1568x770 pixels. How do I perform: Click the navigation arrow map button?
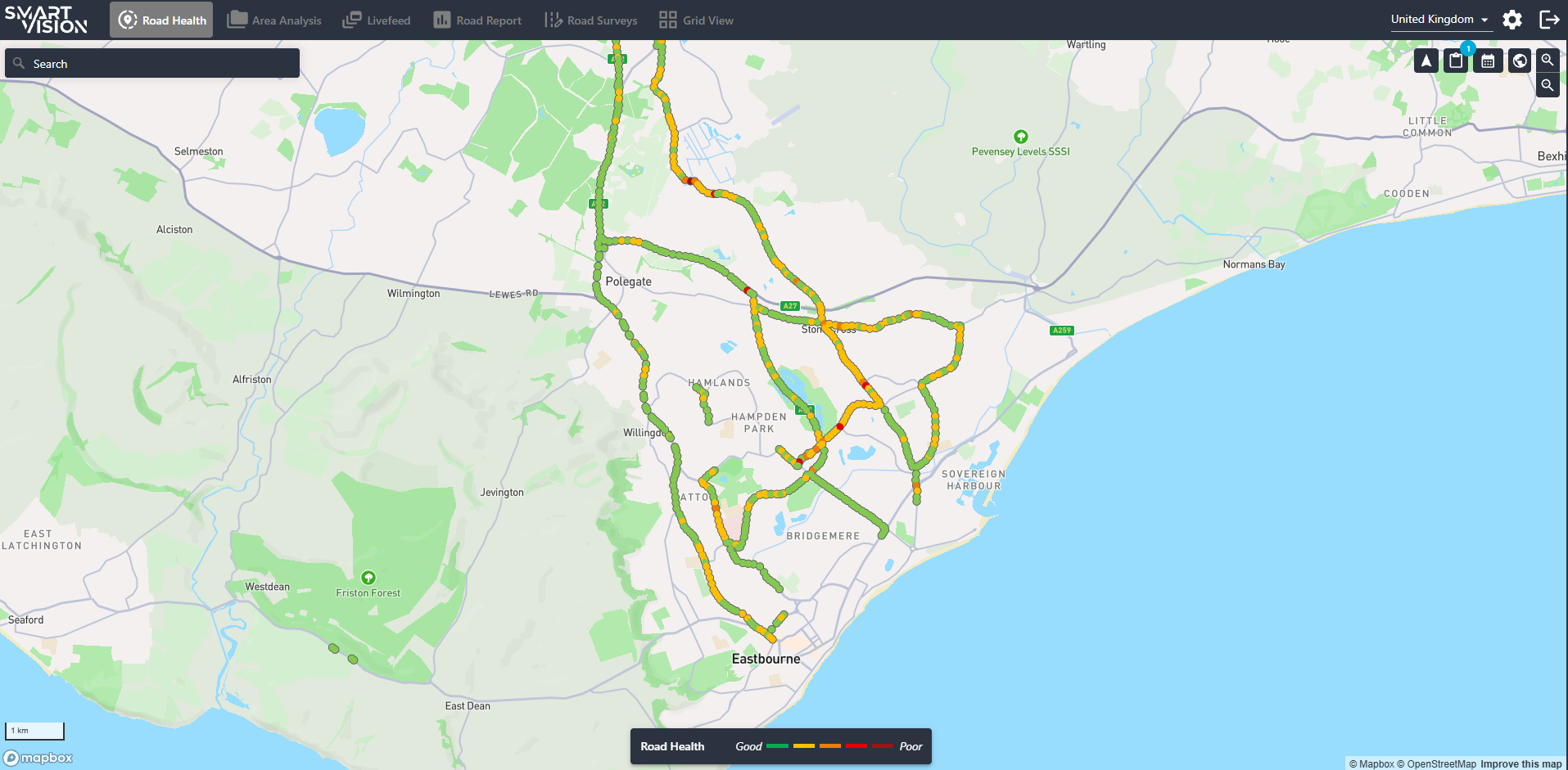pyautogui.click(x=1426, y=61)
